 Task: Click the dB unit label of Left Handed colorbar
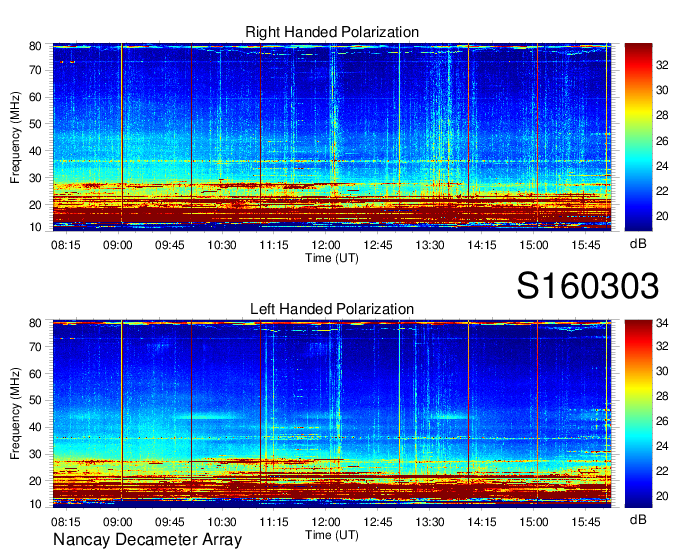tap(638, 520)
